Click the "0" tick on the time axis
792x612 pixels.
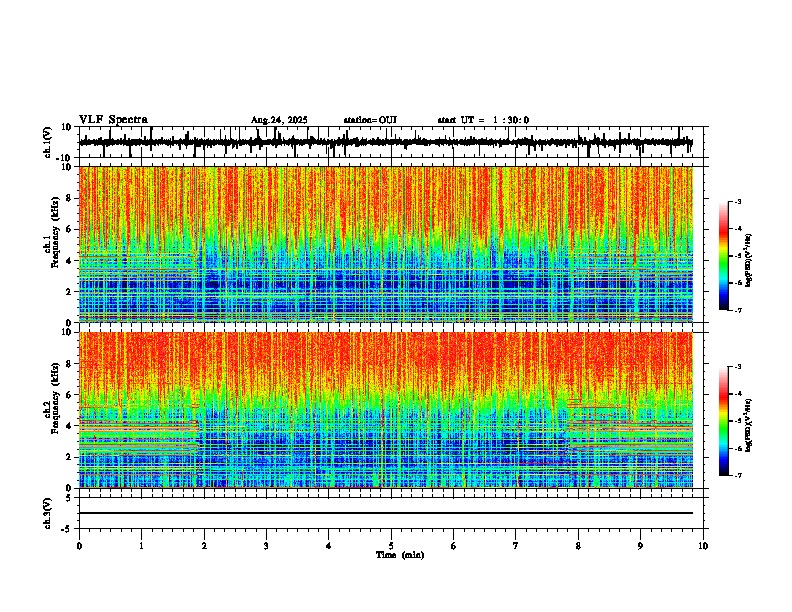coord(79,546)
